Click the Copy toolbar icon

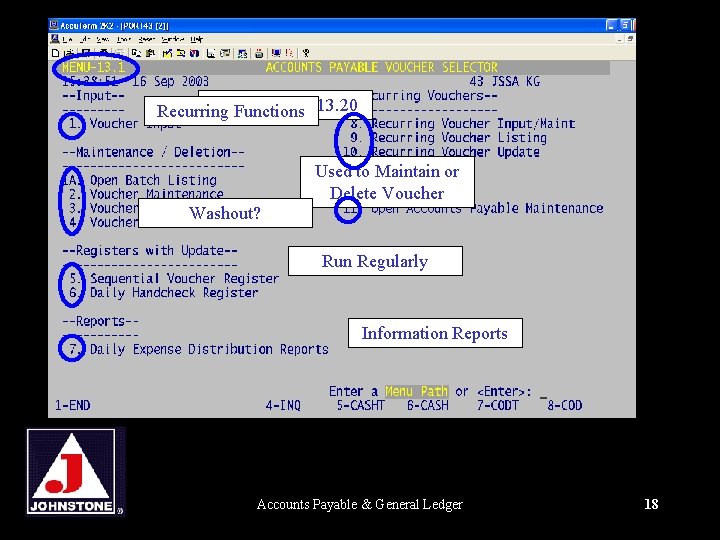[136, 53]
